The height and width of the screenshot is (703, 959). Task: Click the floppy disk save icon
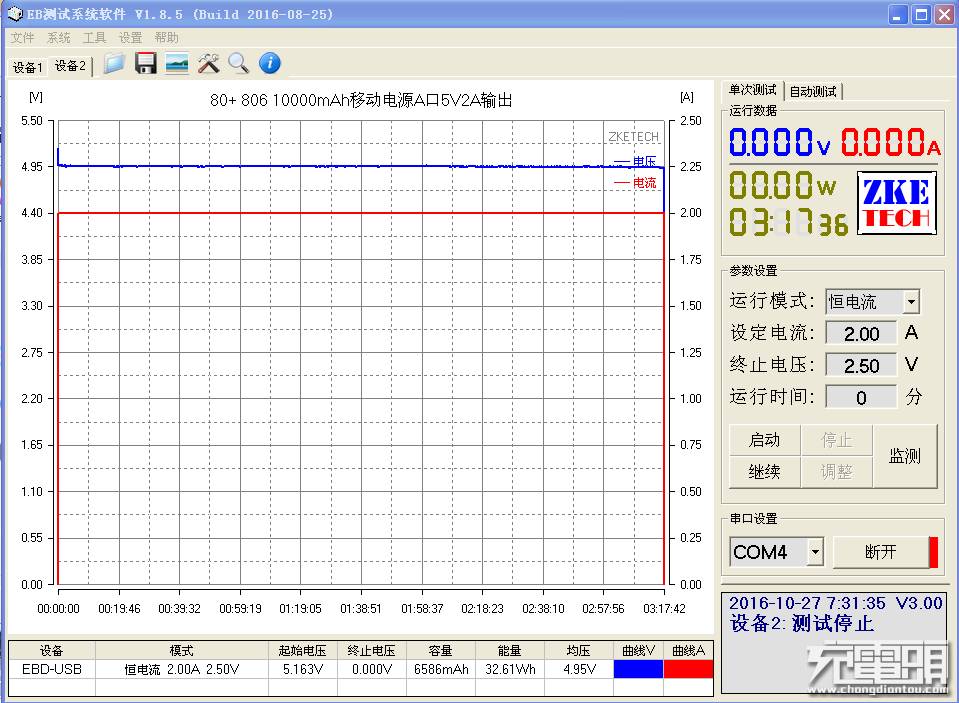pos(146,63)
